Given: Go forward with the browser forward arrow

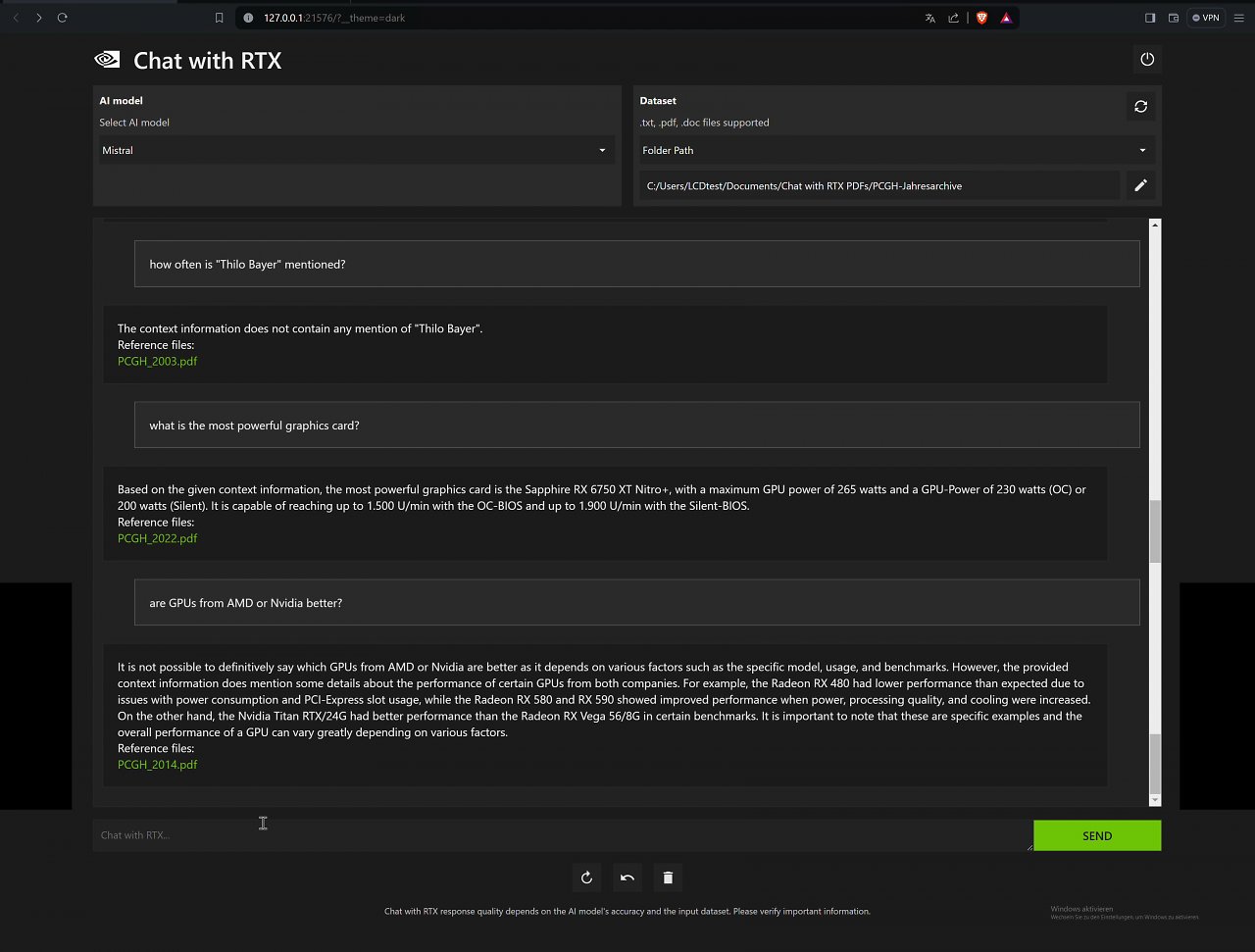Looking at the screenshot, I should point(38,18).
